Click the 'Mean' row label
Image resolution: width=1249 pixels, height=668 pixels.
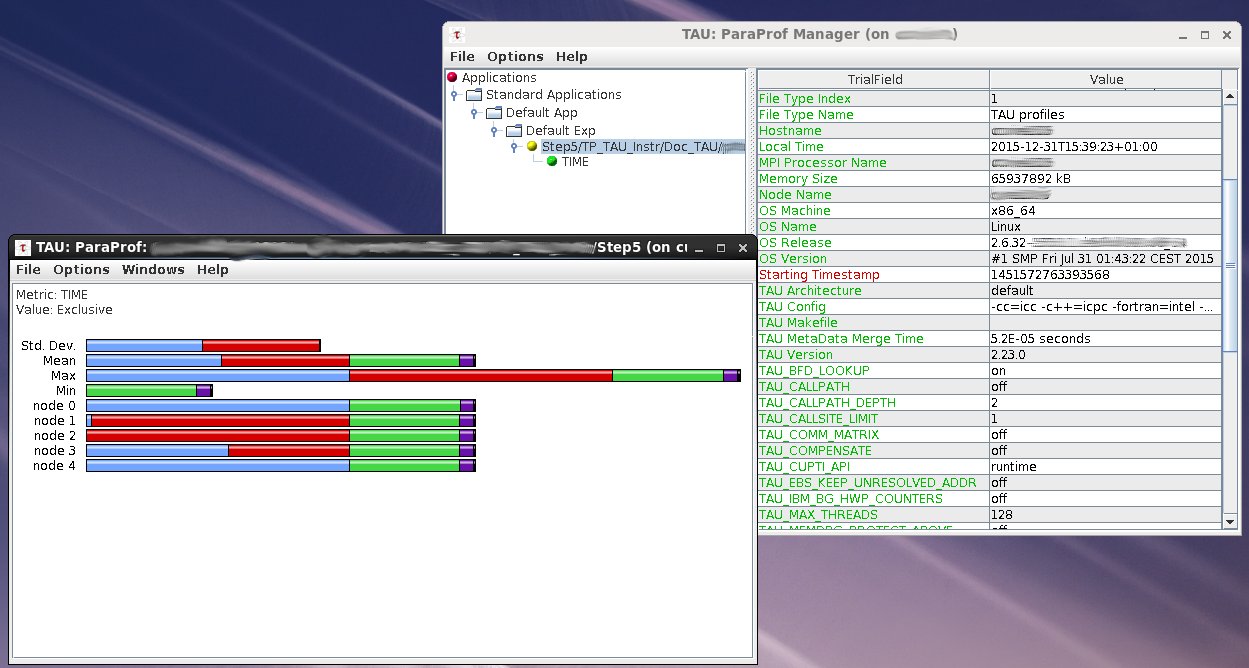(x=59, y=361)
